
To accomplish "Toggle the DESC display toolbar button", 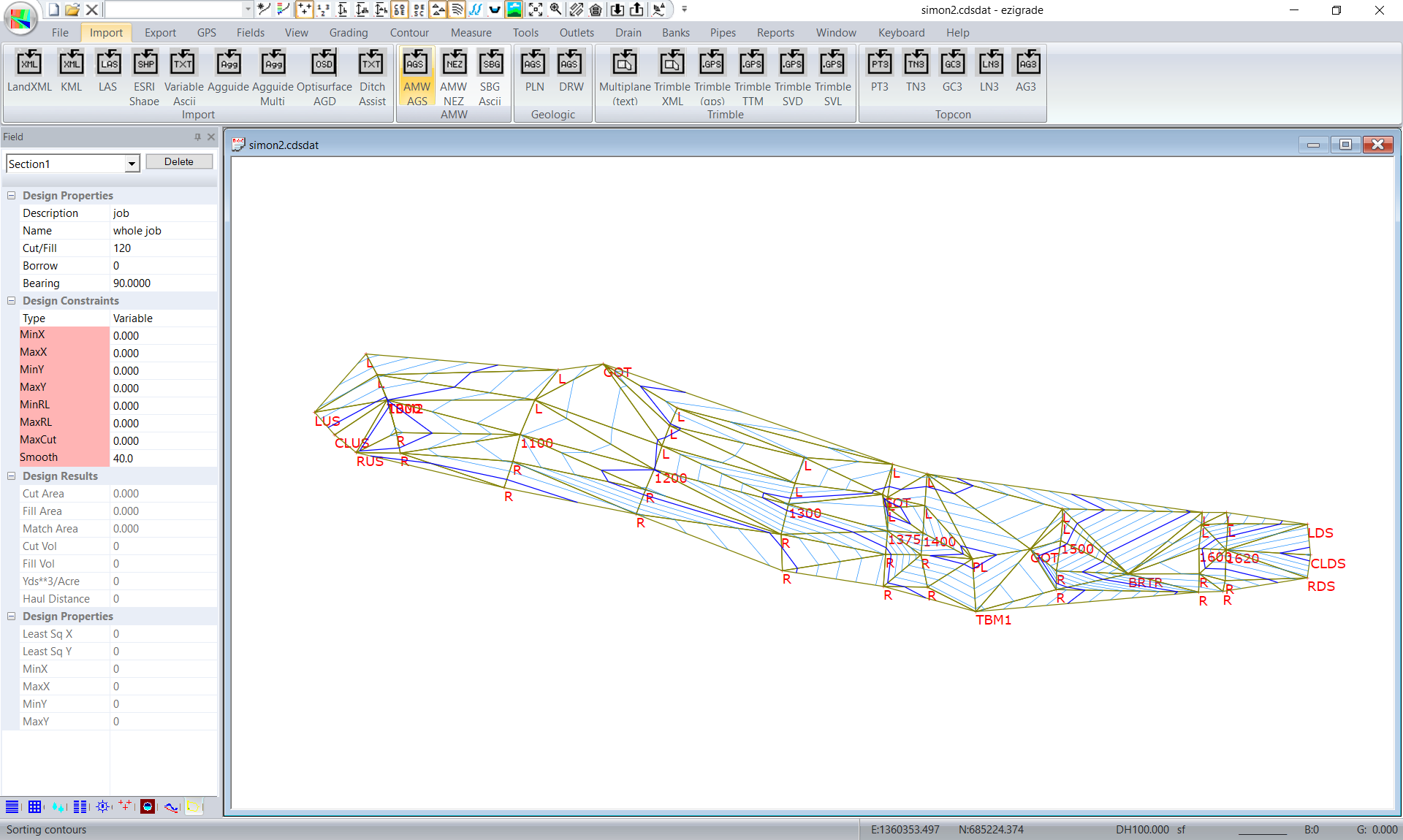I will coord(419,9).
